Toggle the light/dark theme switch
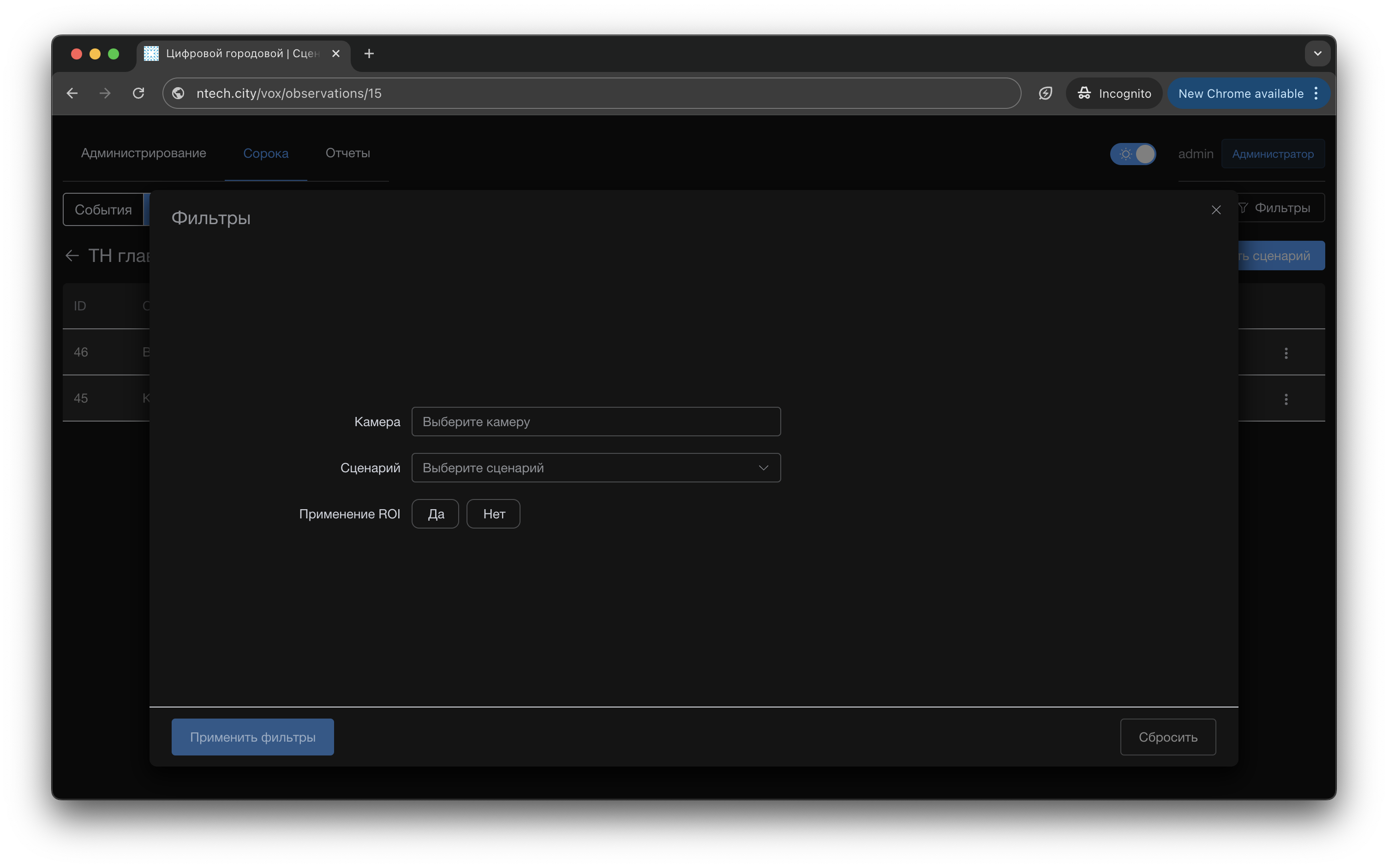This screenshot has width=1388, height=868. tap(1132, 154)
